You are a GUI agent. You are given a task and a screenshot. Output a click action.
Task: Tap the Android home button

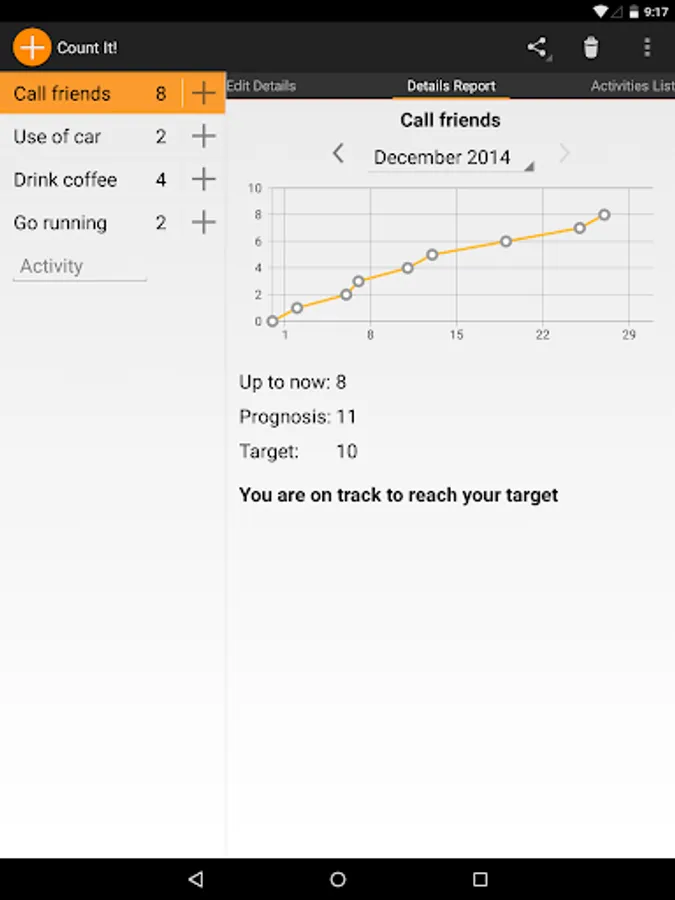tap(338, 879)
